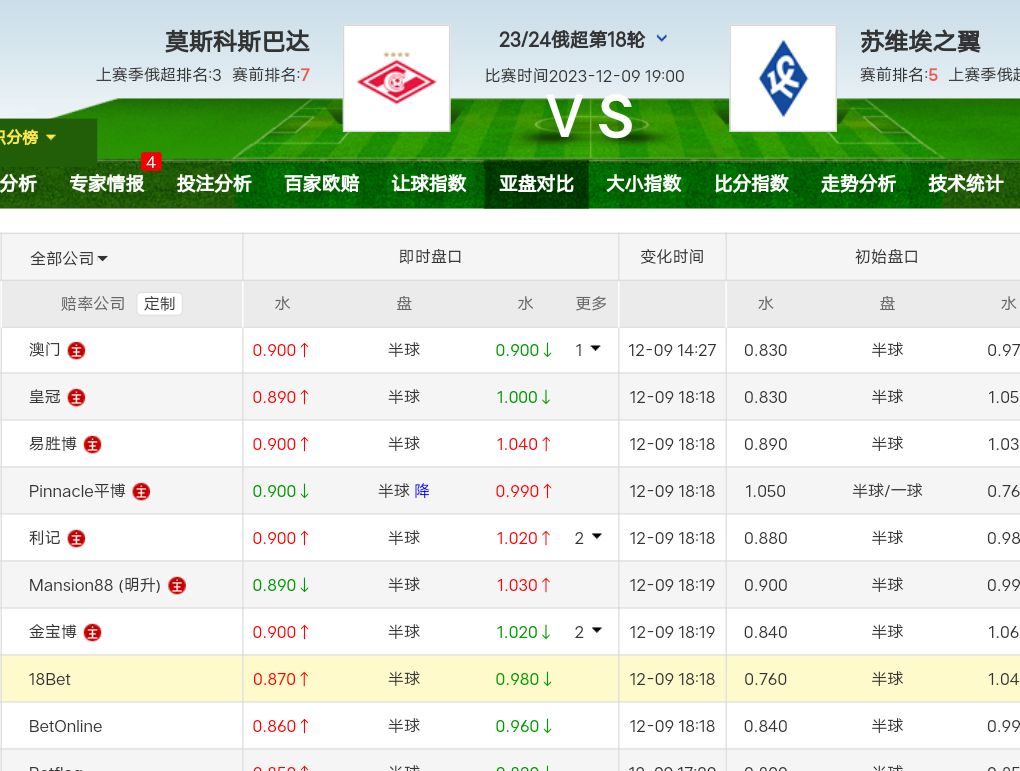Screen dimensions: 1020x771
Task: Go to the 专家情报 tab
Action: tap(107, 184)
